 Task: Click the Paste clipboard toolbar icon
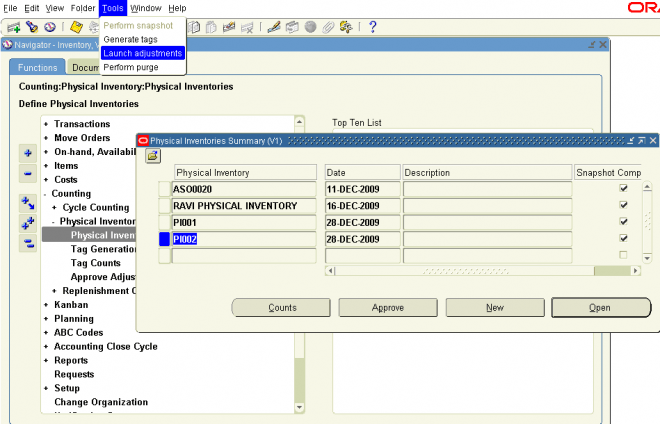pyautogui.click(x=211, y=27)
